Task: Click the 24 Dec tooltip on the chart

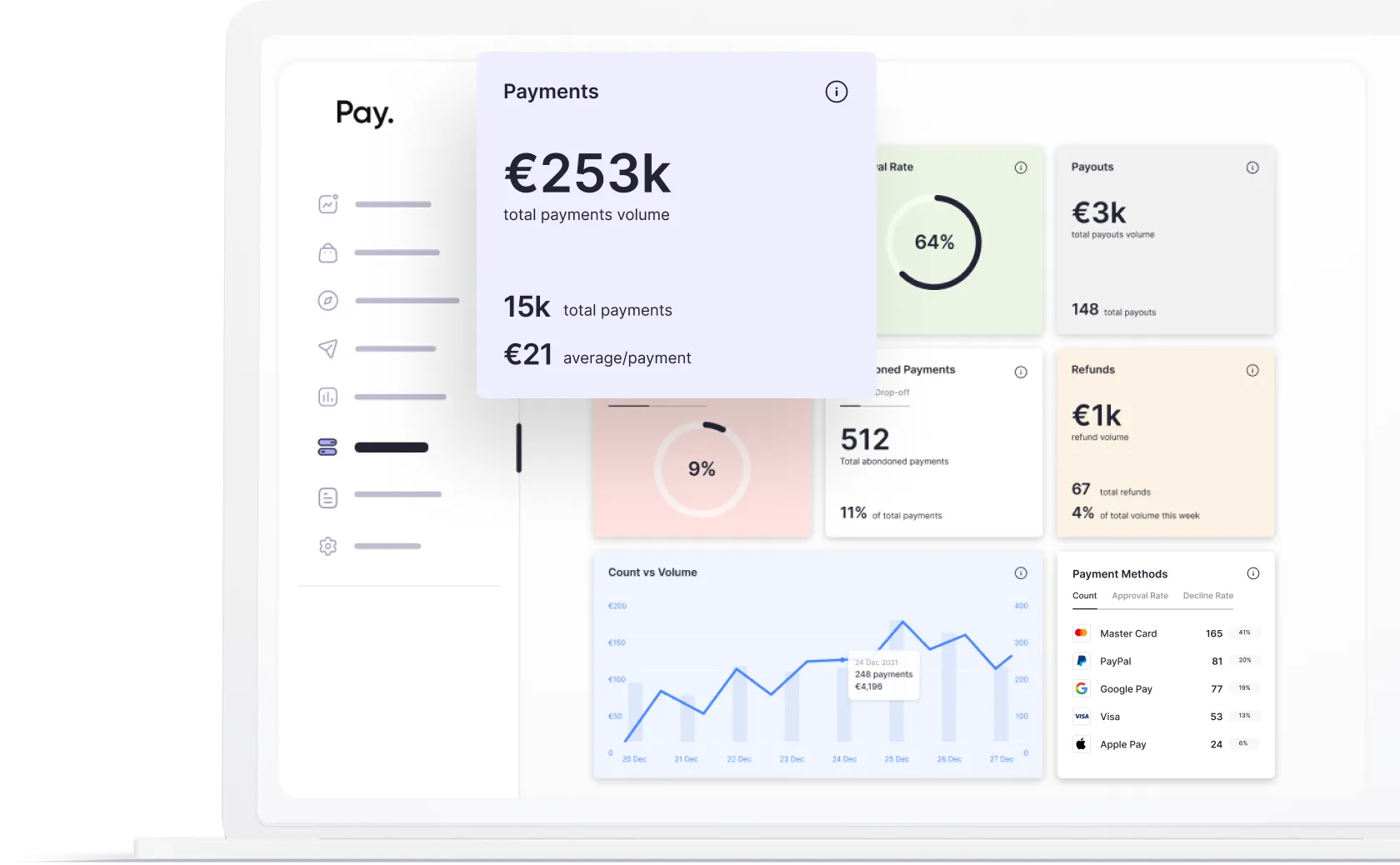Action: 882,675
